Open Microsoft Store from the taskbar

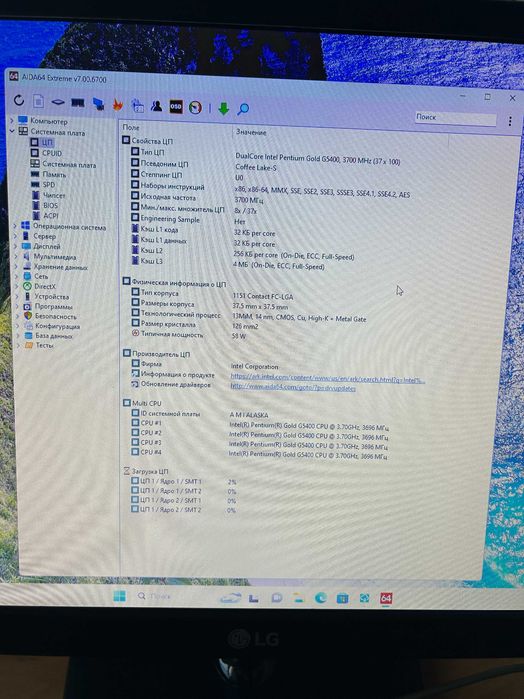[x=342, y=598]
